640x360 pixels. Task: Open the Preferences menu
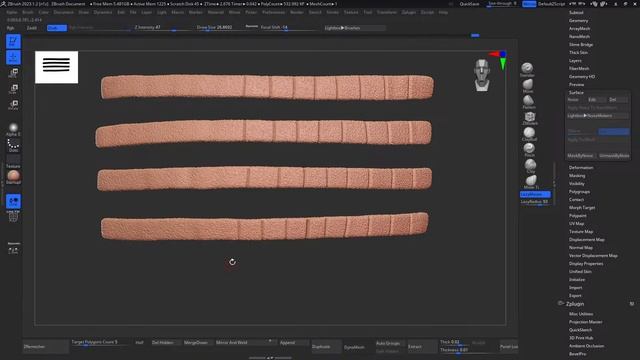(273, 12)
